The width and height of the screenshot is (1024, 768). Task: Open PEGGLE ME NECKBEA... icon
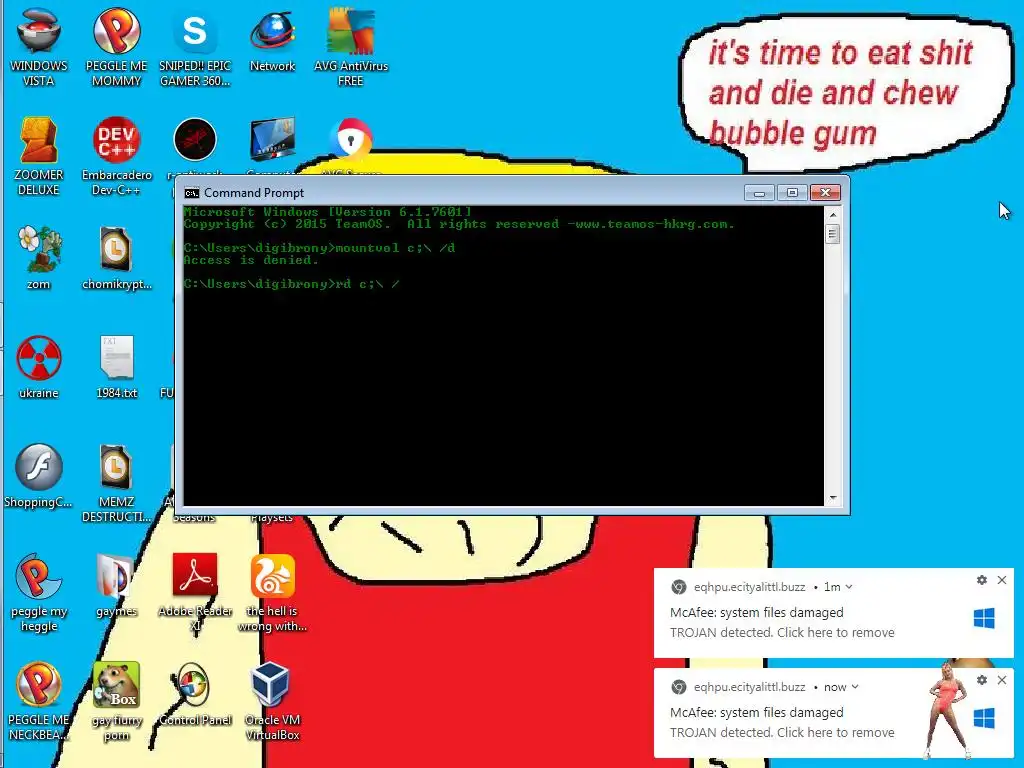39,702
